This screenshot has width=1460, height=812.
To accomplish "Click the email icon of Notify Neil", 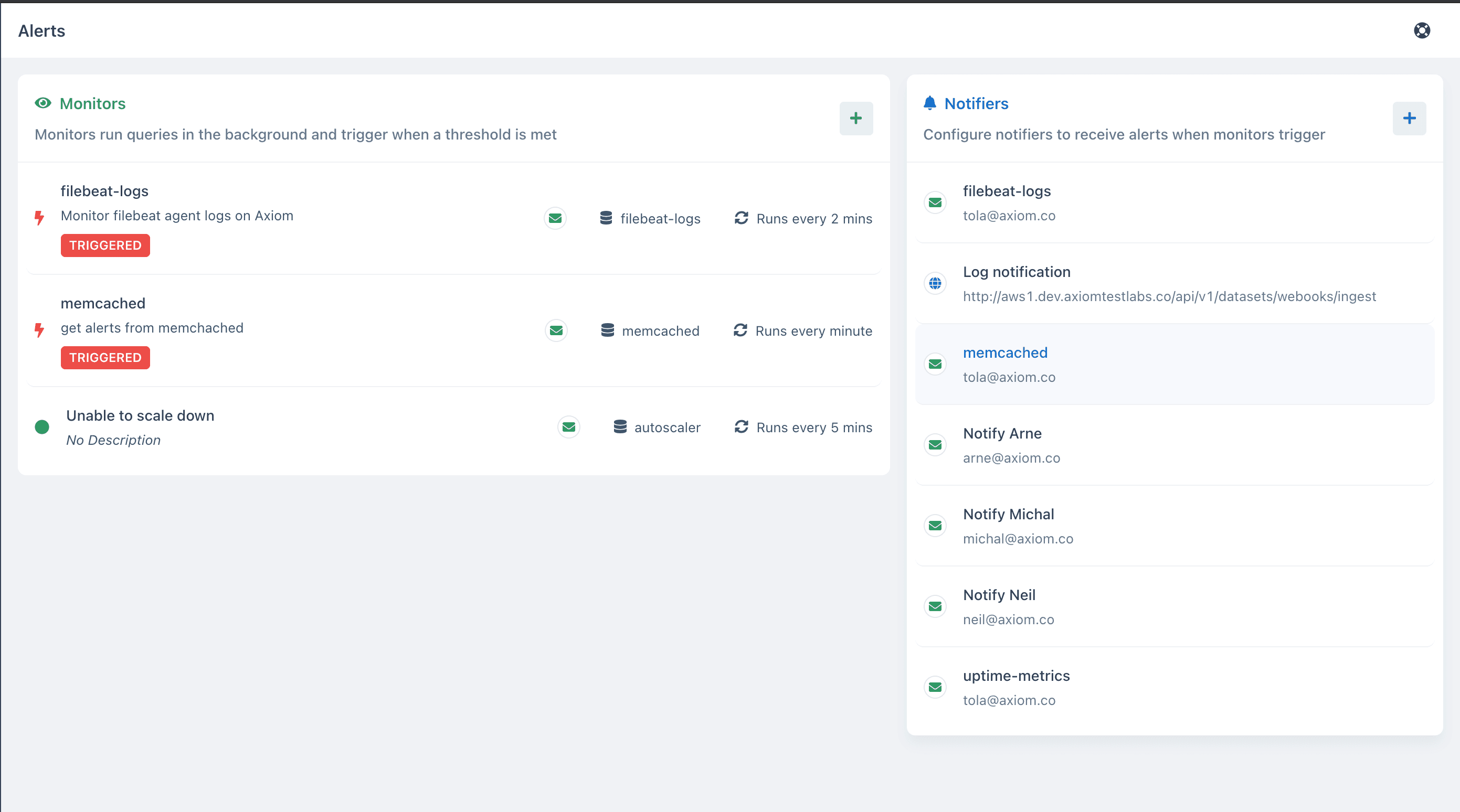I will click(935, 606).
